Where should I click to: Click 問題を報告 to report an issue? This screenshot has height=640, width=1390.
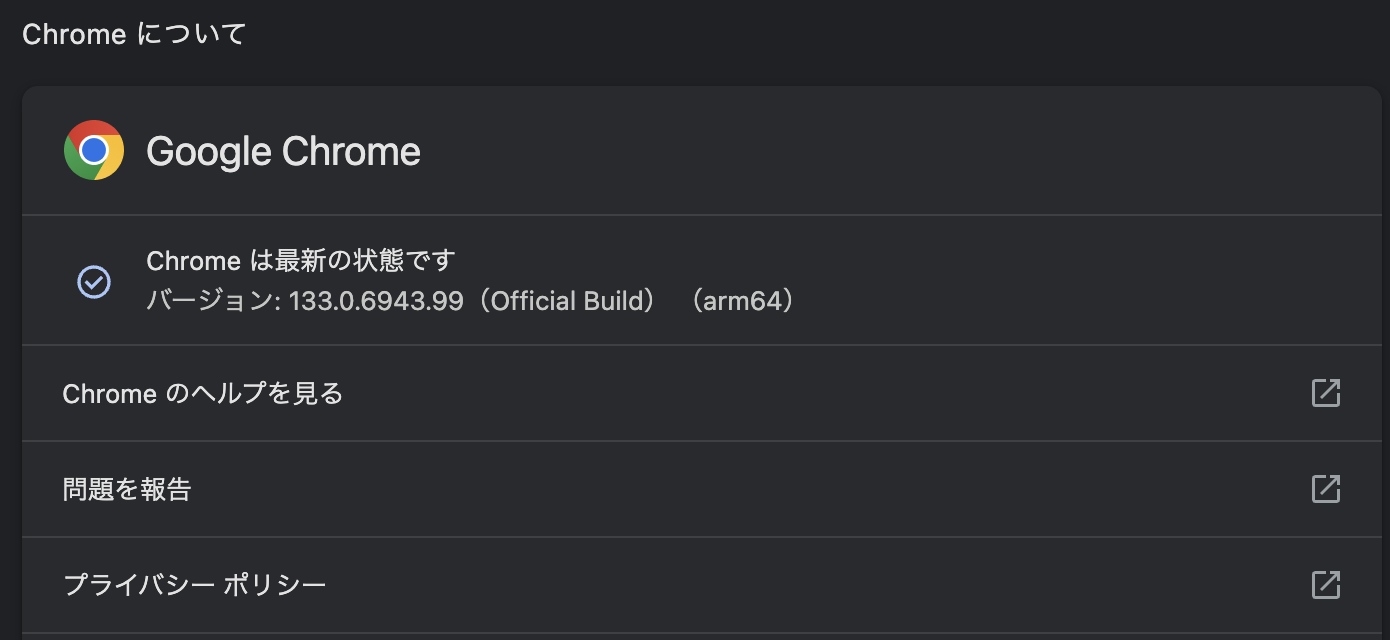(x=128, y=489)
